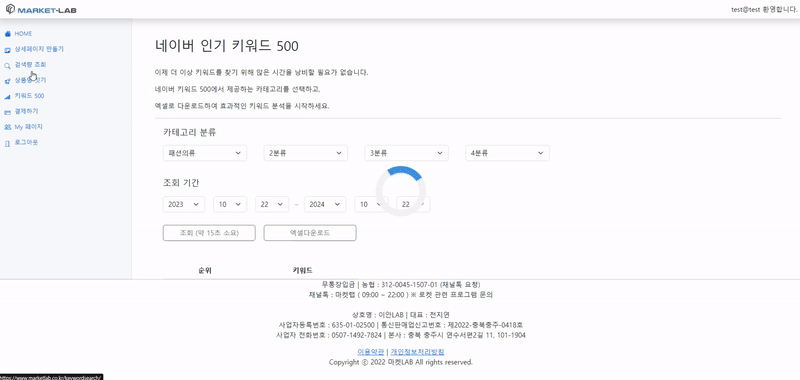Open the start day 22 dropdown

click(272, 204)
